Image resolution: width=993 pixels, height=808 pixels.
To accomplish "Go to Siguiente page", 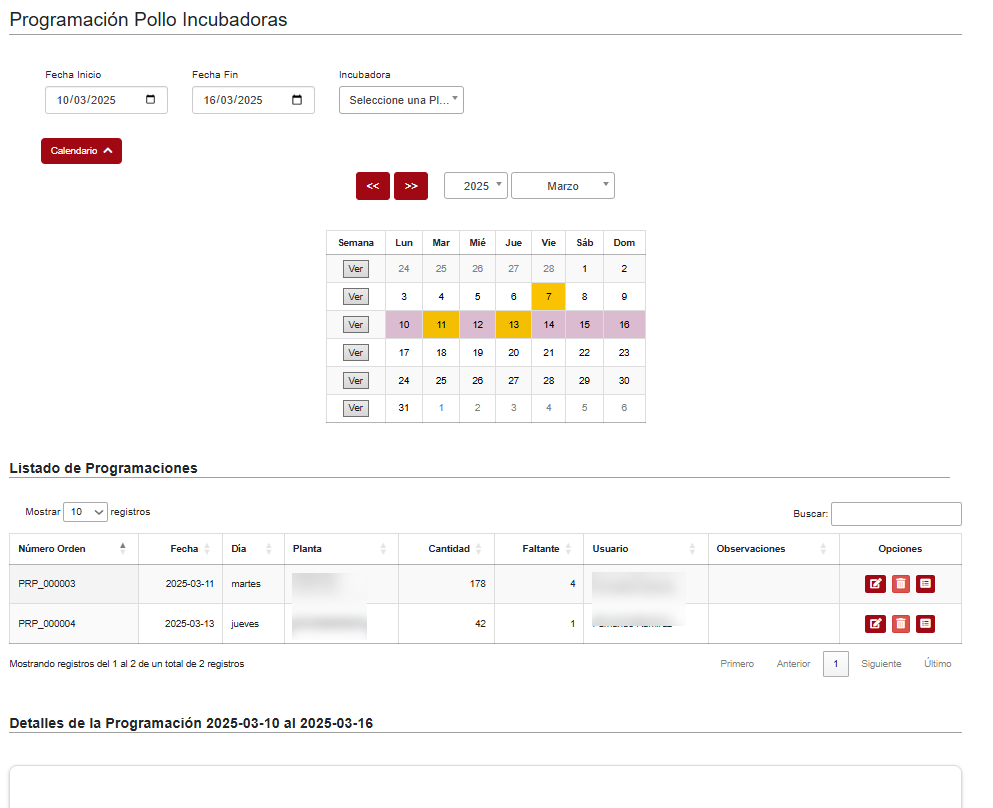I will 881,664.
